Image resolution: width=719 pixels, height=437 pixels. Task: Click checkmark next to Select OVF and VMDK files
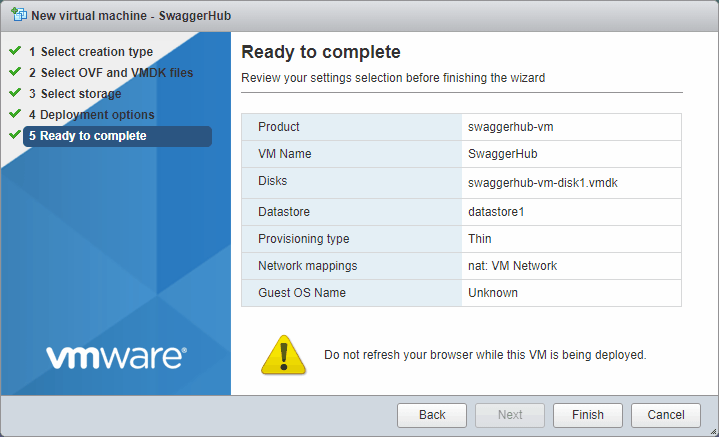pyautogui.click(x=14, y=72)
